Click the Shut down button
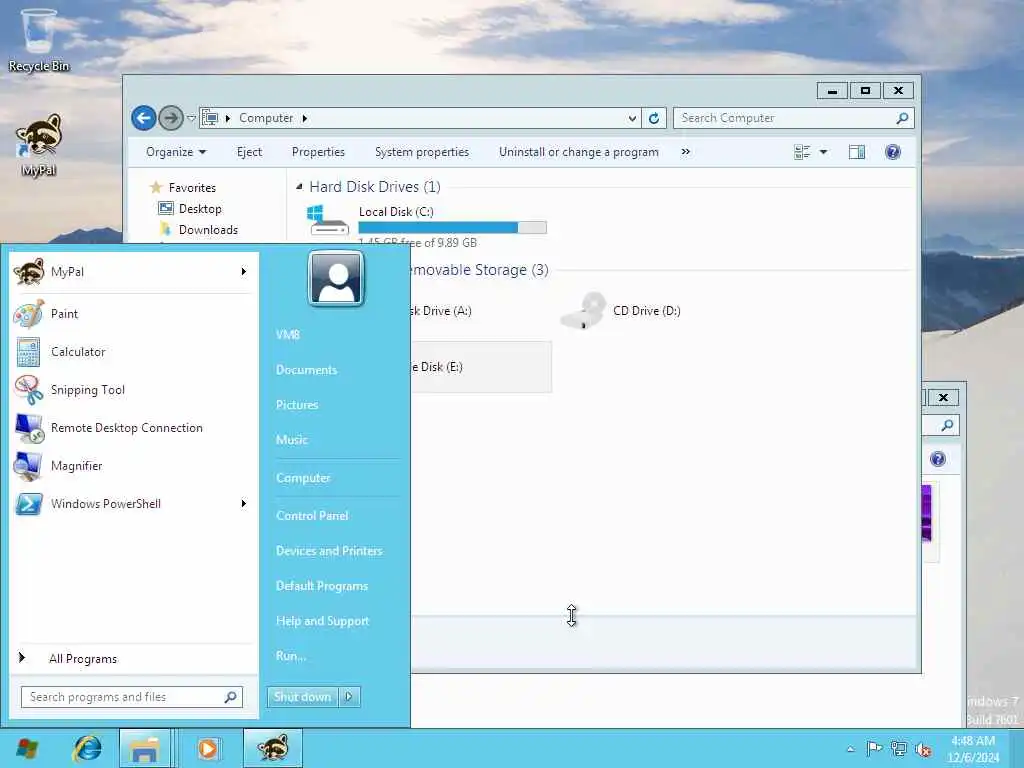This screenshot has height=768, width=1024. (302, 697)
